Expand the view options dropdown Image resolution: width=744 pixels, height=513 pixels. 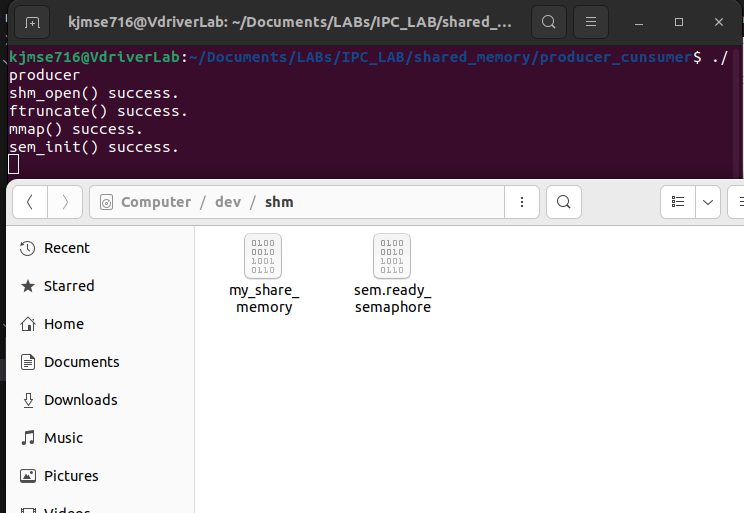(x=708, y=202)
